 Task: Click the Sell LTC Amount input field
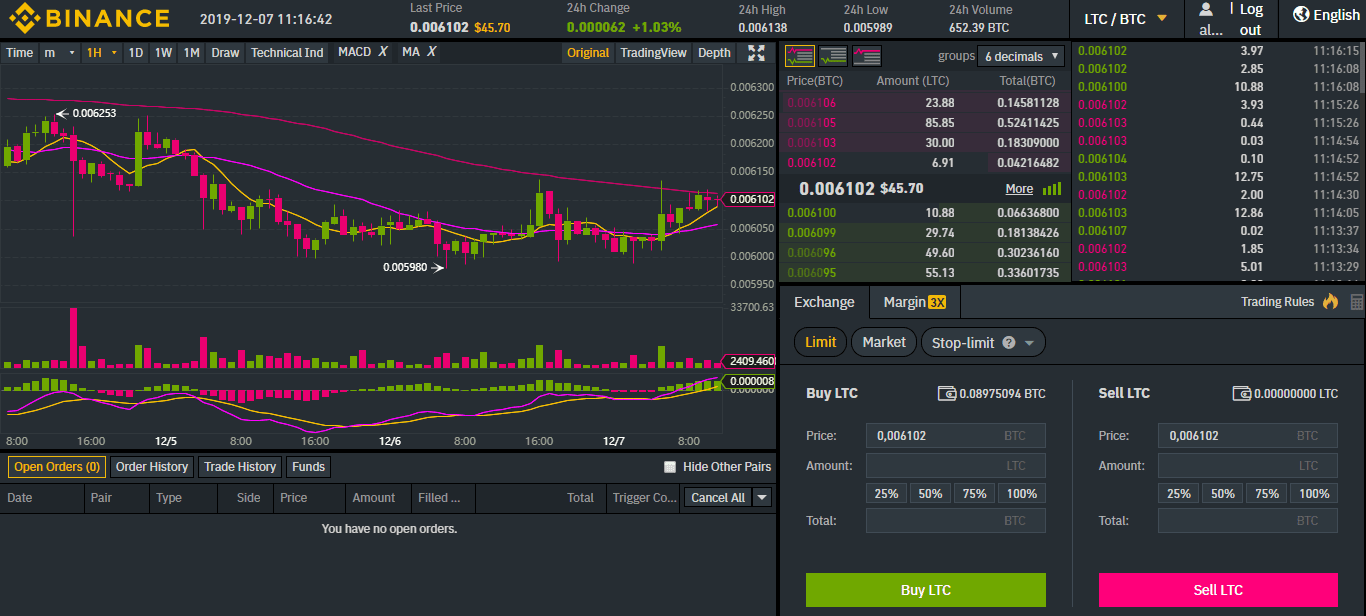pyautogui.click(x=1248, y=465)
